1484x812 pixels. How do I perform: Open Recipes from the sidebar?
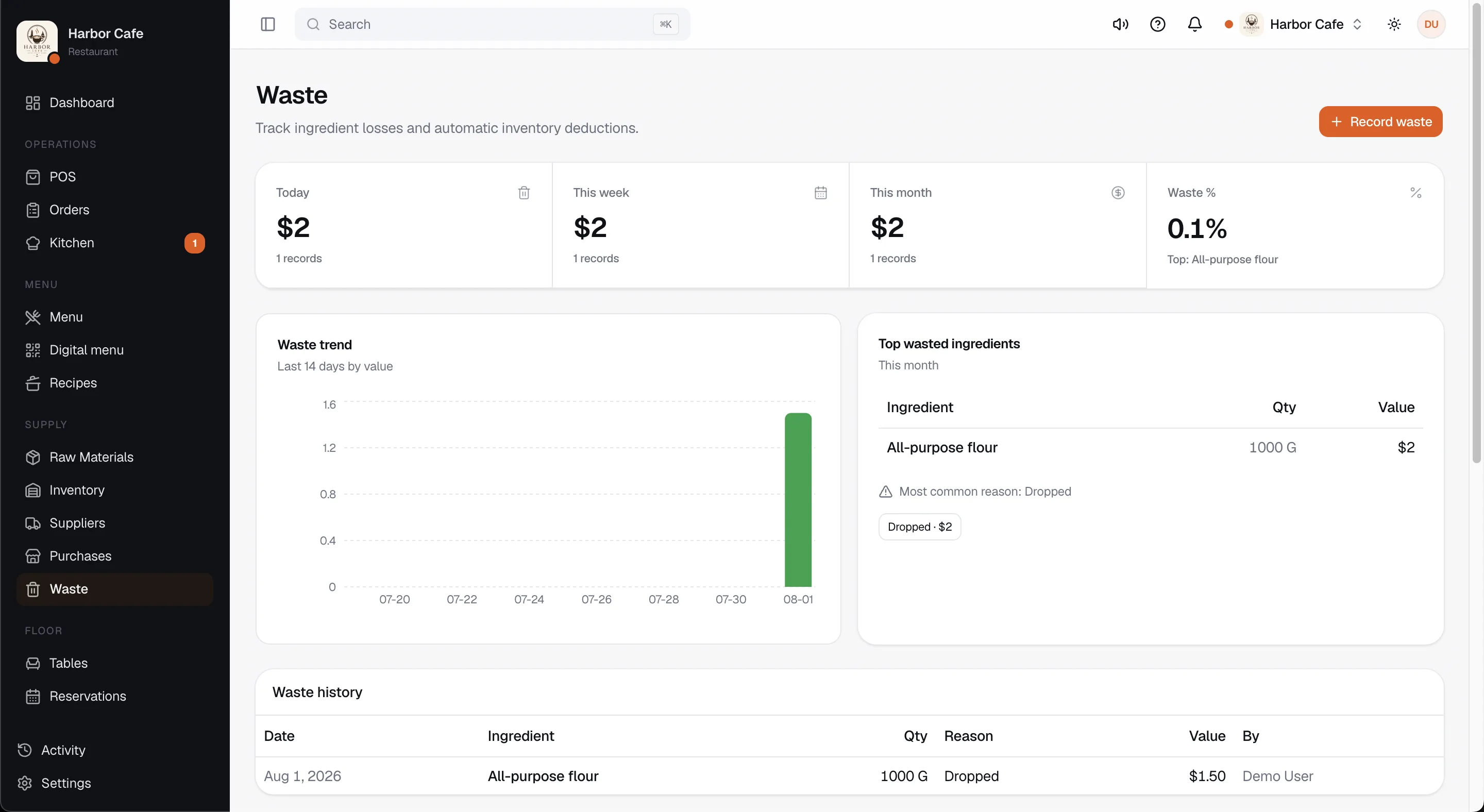114,383
